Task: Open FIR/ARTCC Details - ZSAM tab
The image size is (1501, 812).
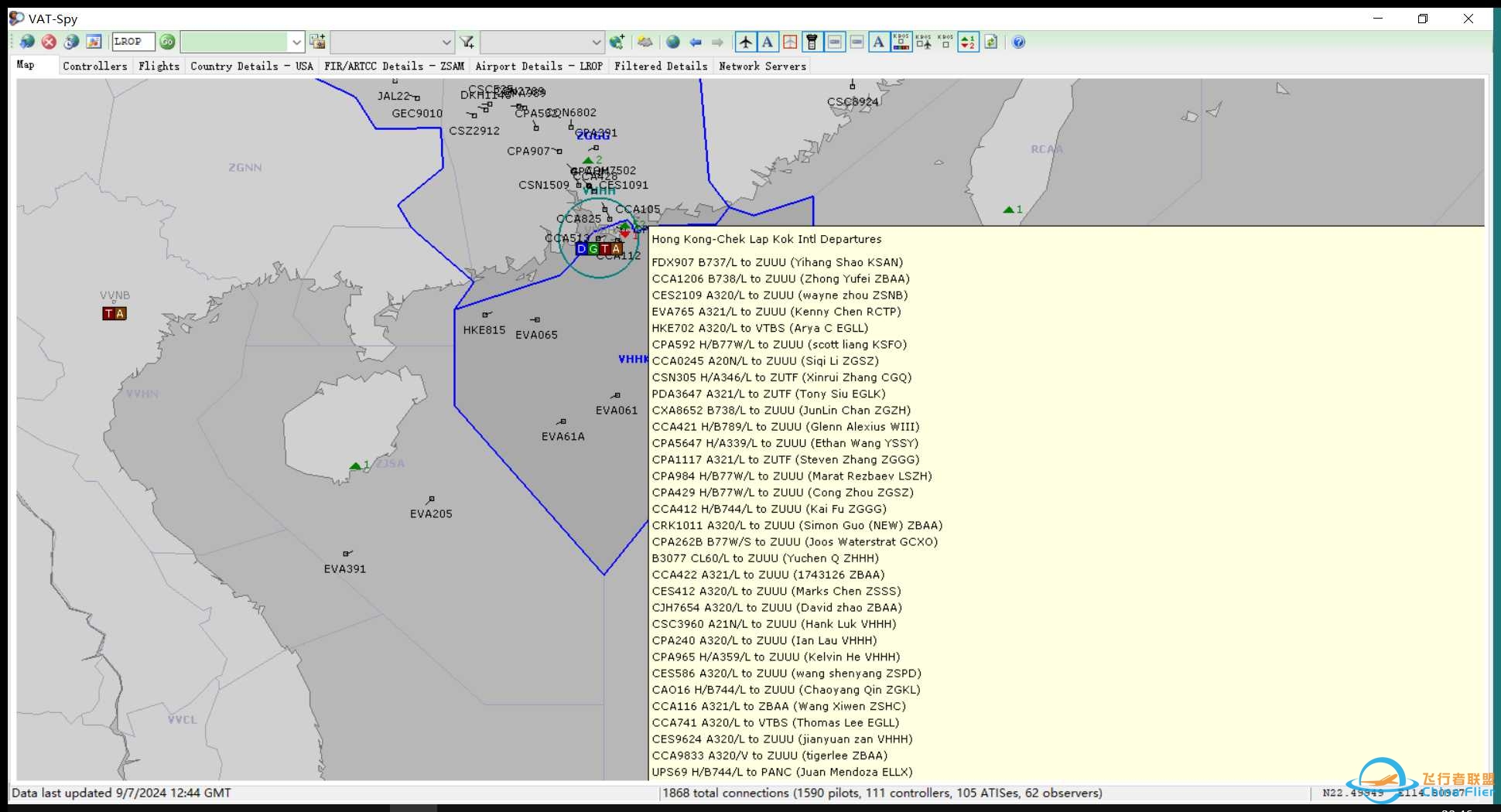Action: tap(394, 67)
